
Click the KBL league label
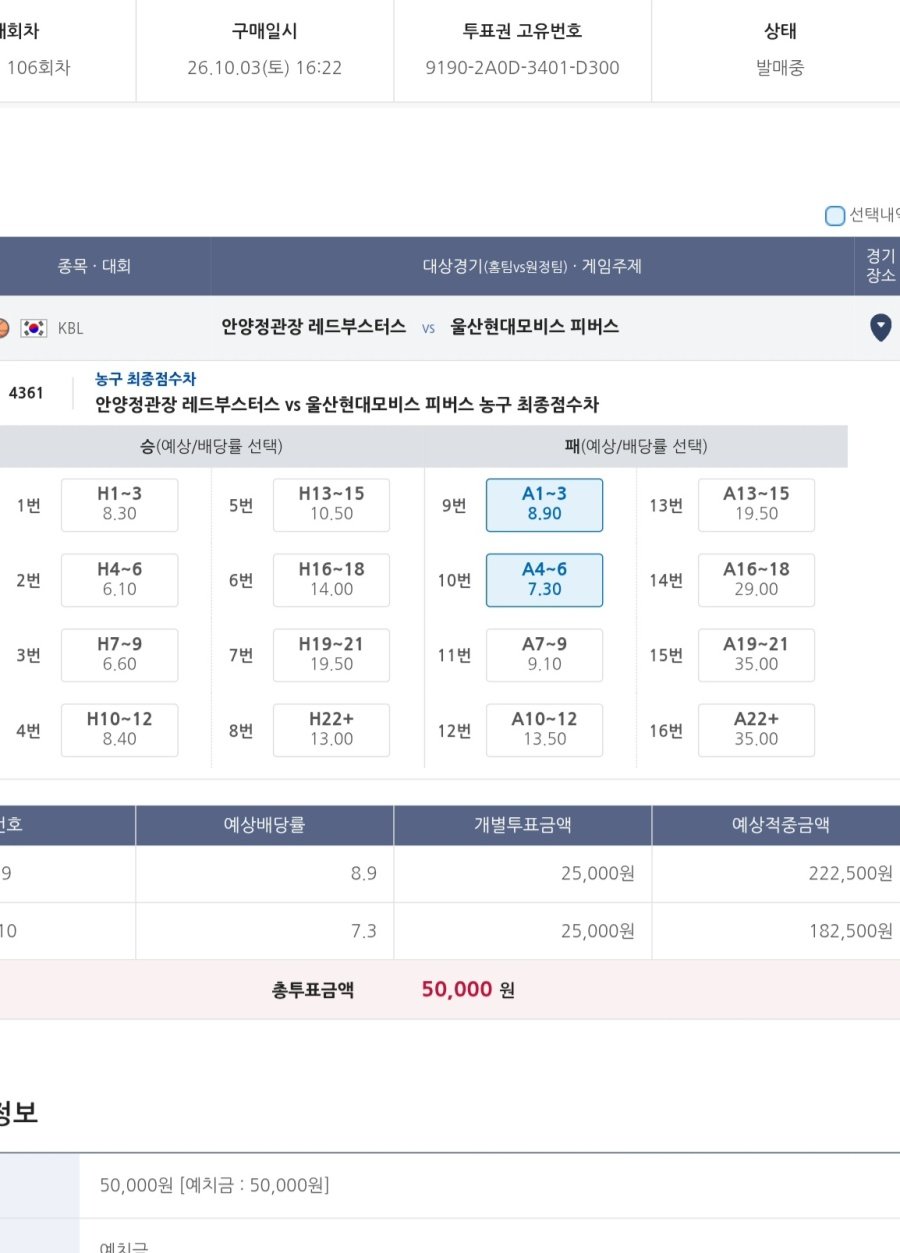point(71,327)
